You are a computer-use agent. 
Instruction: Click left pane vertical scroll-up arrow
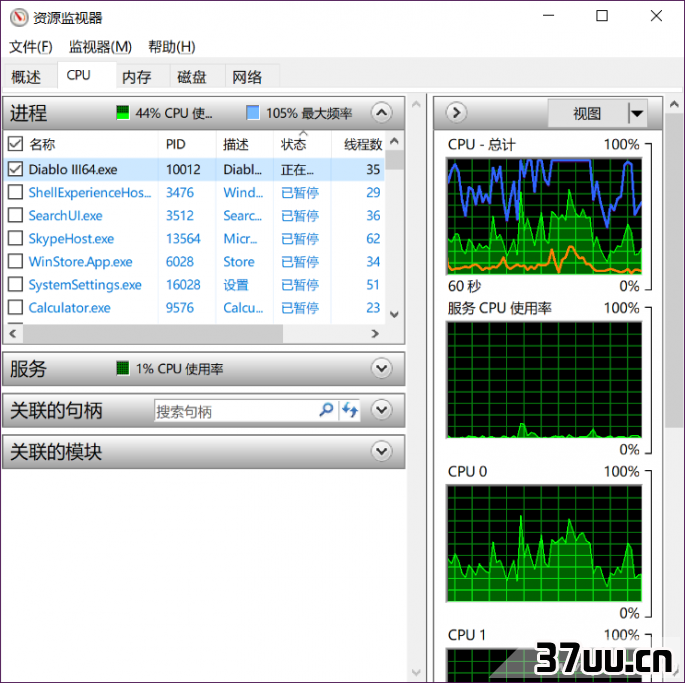click(416, 104)
